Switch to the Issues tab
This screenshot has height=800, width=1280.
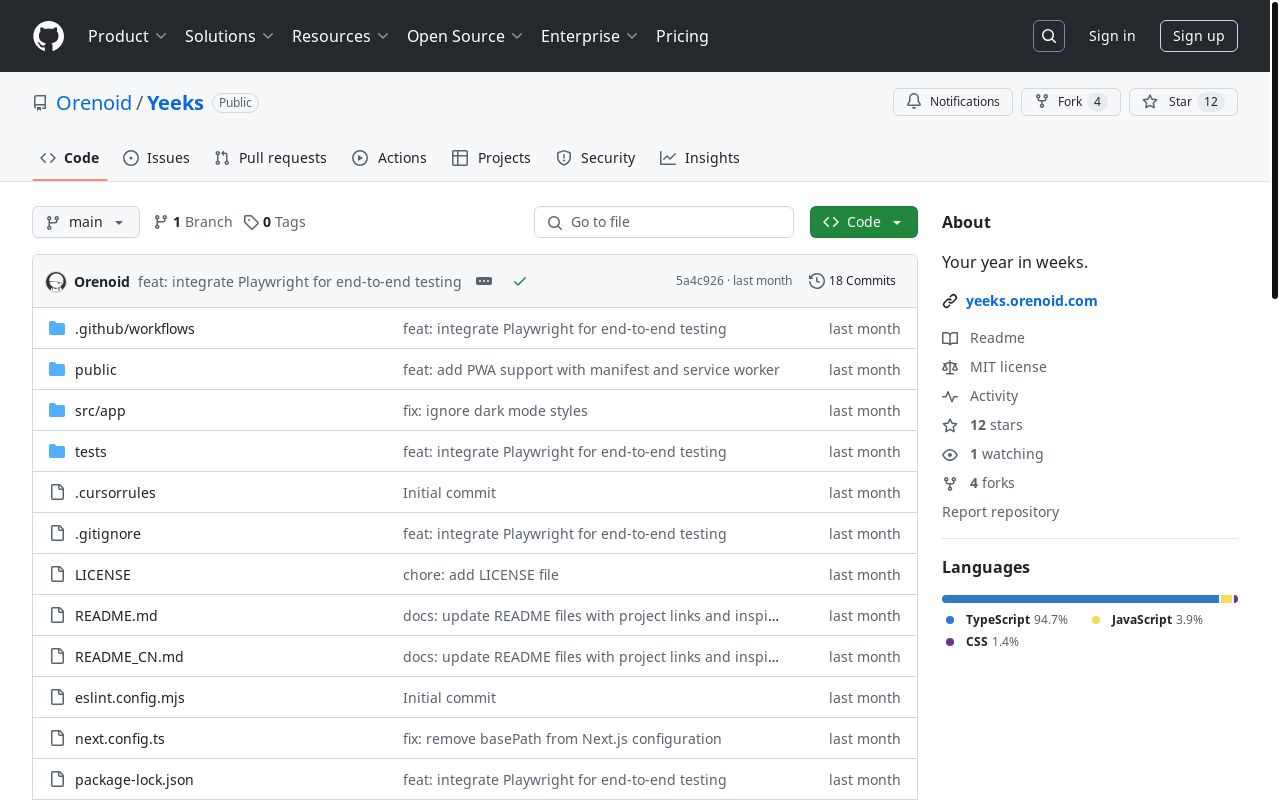point(156,158)
